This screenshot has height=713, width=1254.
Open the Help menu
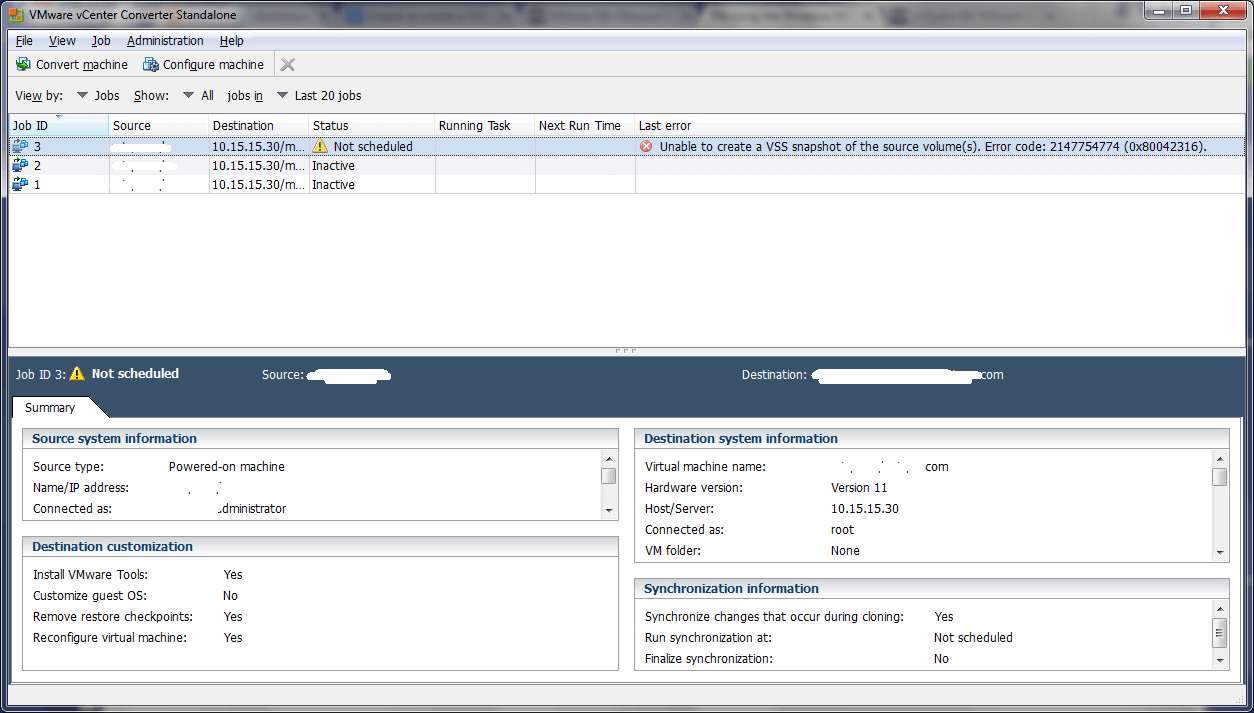pos(232,41)
